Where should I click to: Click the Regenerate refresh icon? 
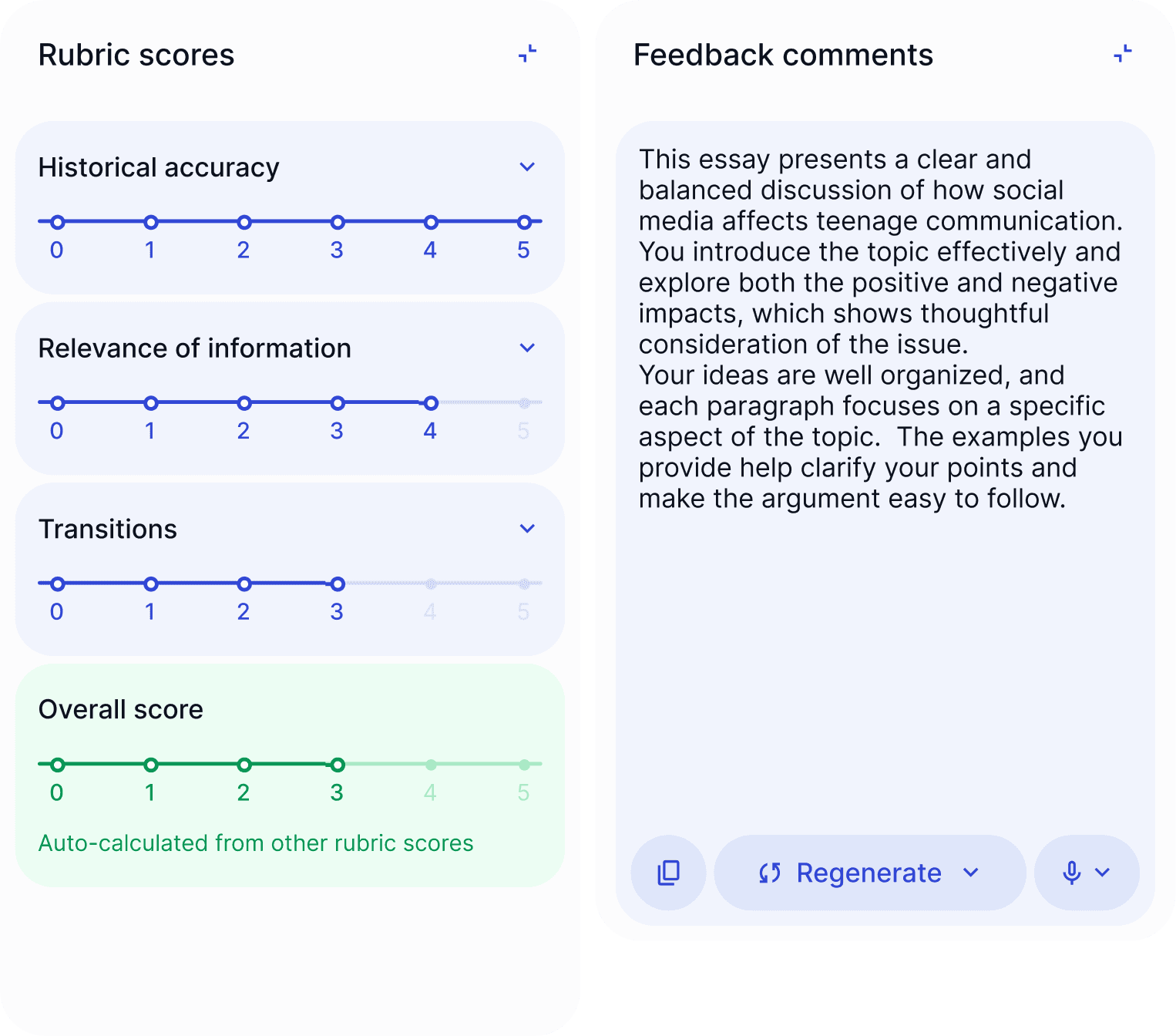click(769, 873)
